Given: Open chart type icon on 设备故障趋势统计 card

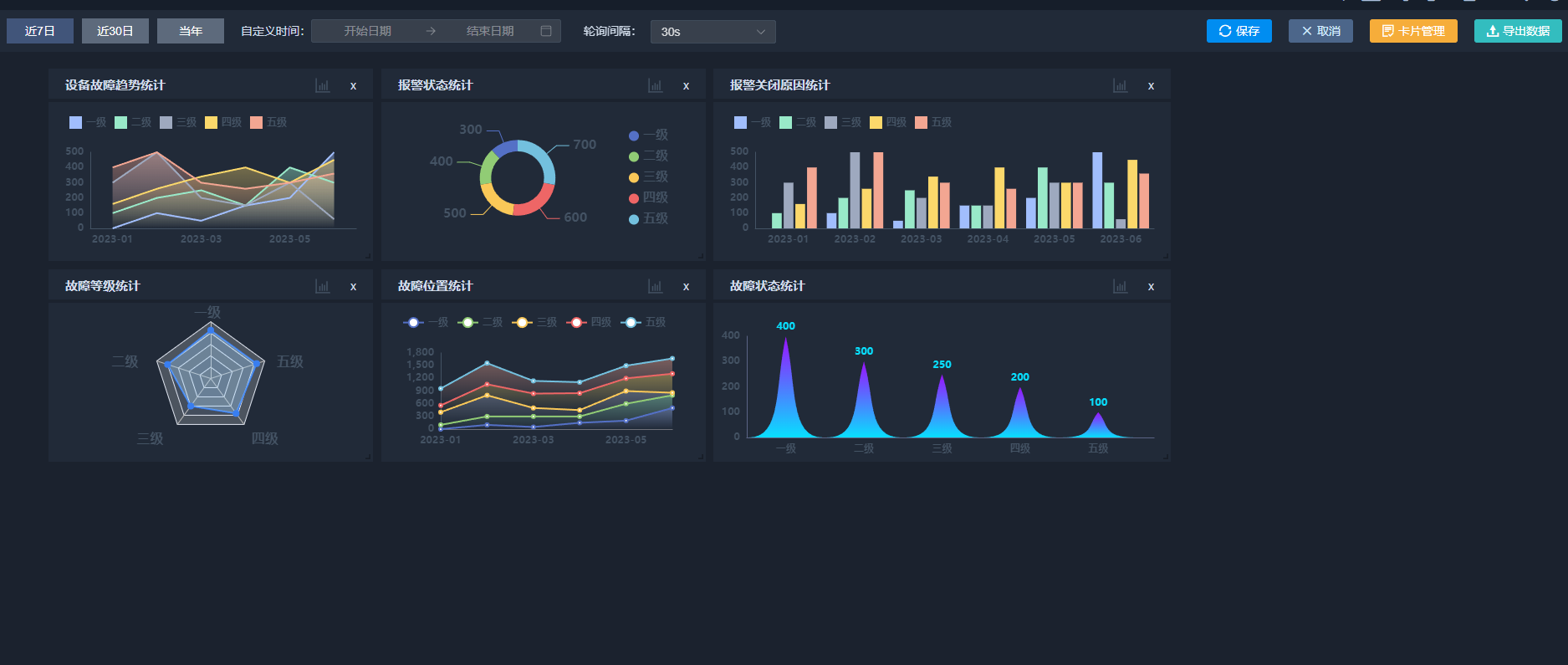Looking at the screenshot, I should 322,85.
